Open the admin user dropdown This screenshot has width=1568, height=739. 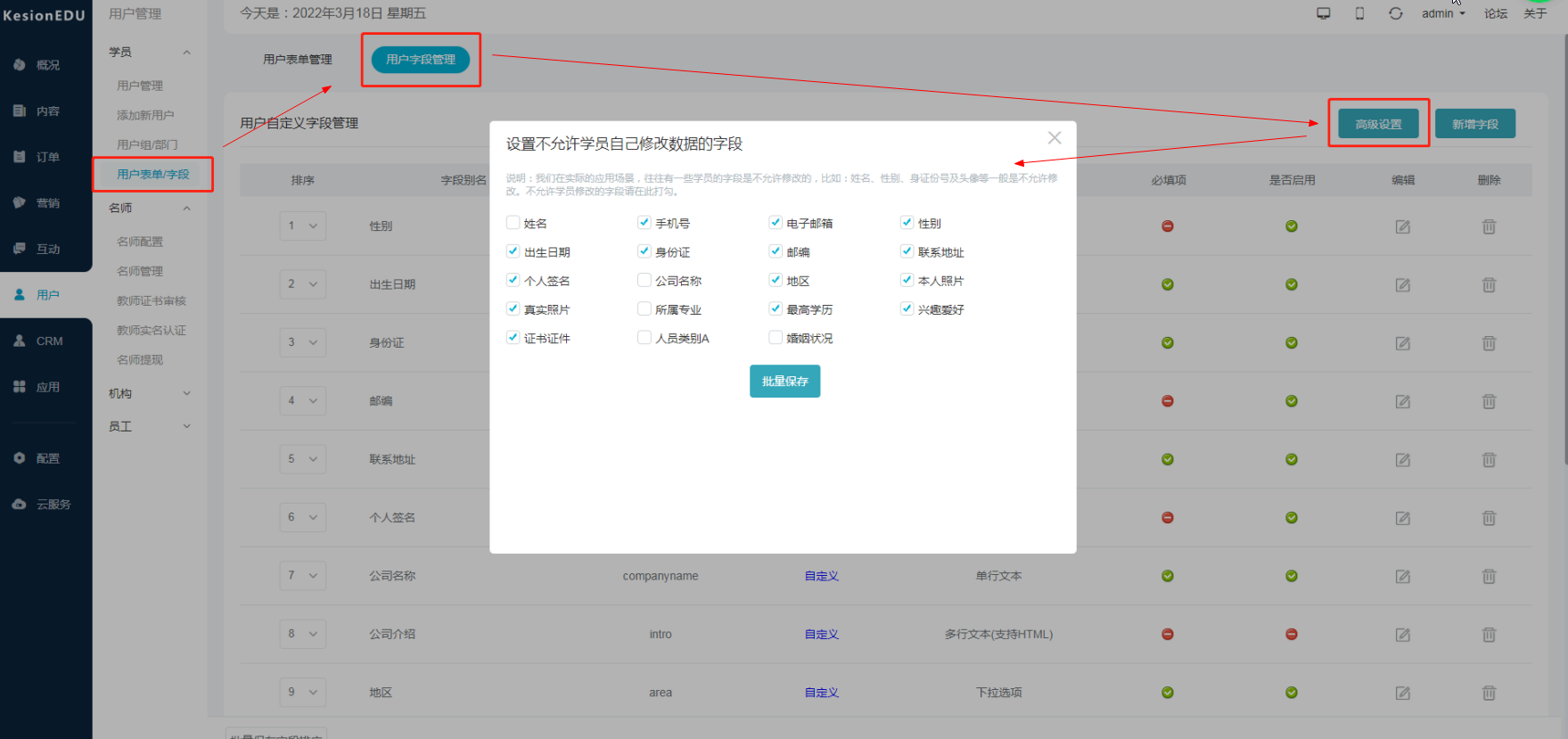point(1442,13)
